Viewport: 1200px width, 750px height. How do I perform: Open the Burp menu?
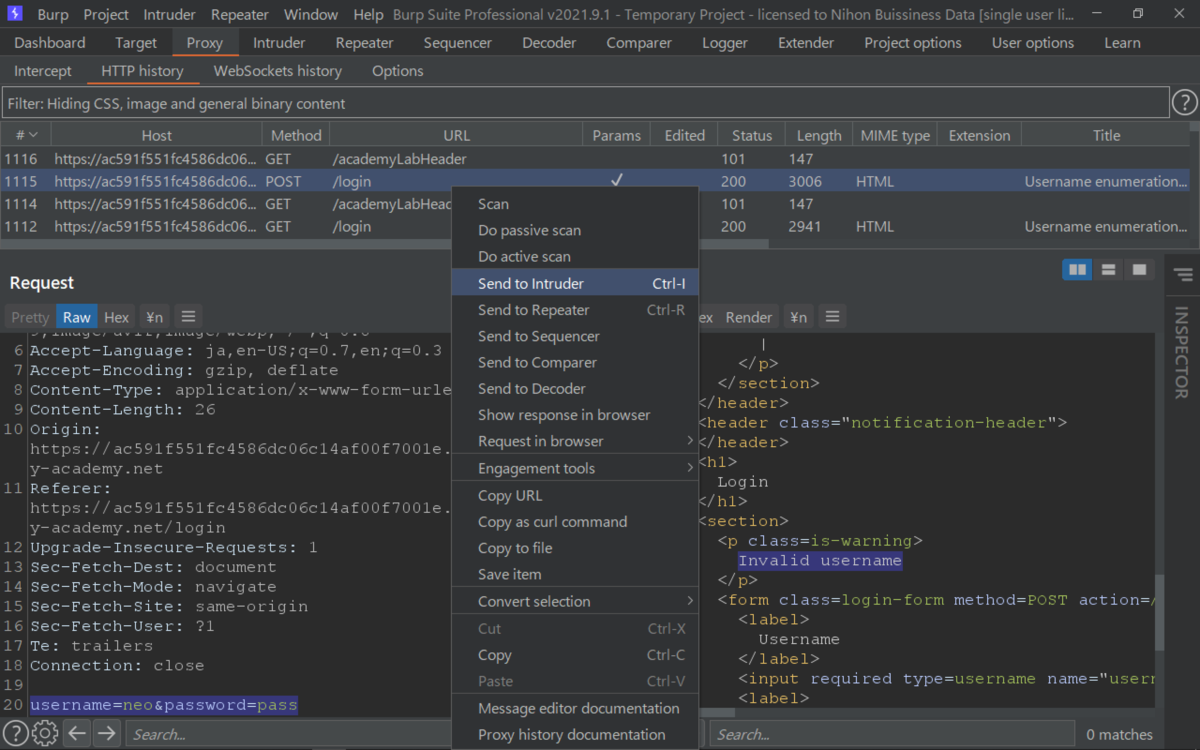pos(53,15)
